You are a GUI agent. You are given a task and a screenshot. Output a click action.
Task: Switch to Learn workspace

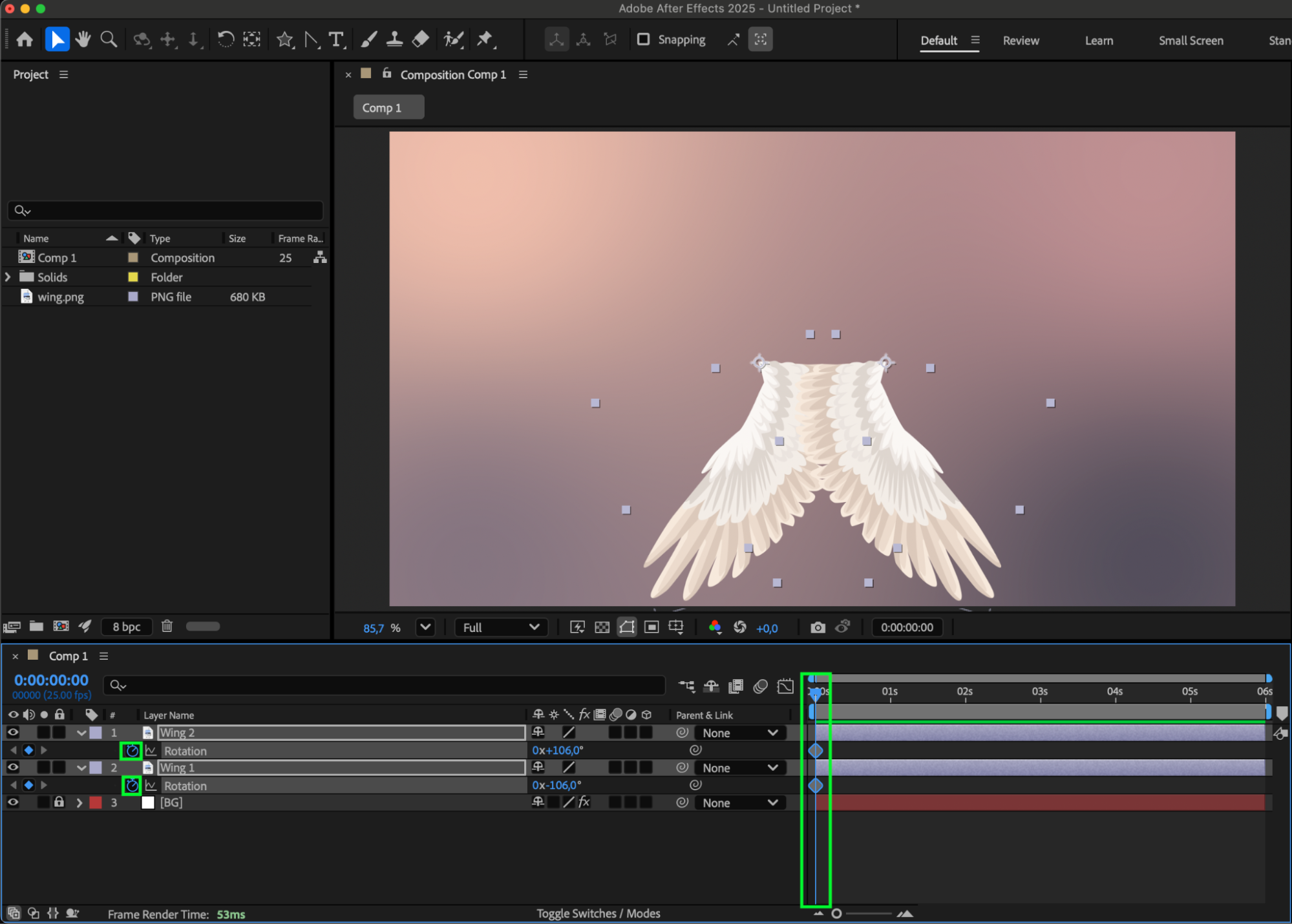(x=1099, y=41)
